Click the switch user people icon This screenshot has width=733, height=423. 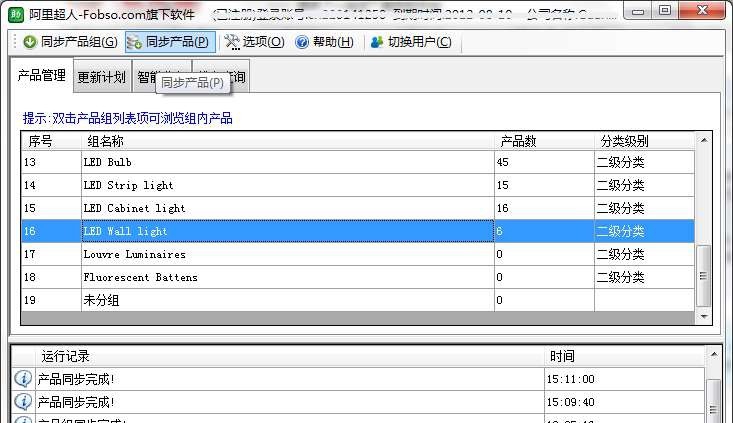377,42
